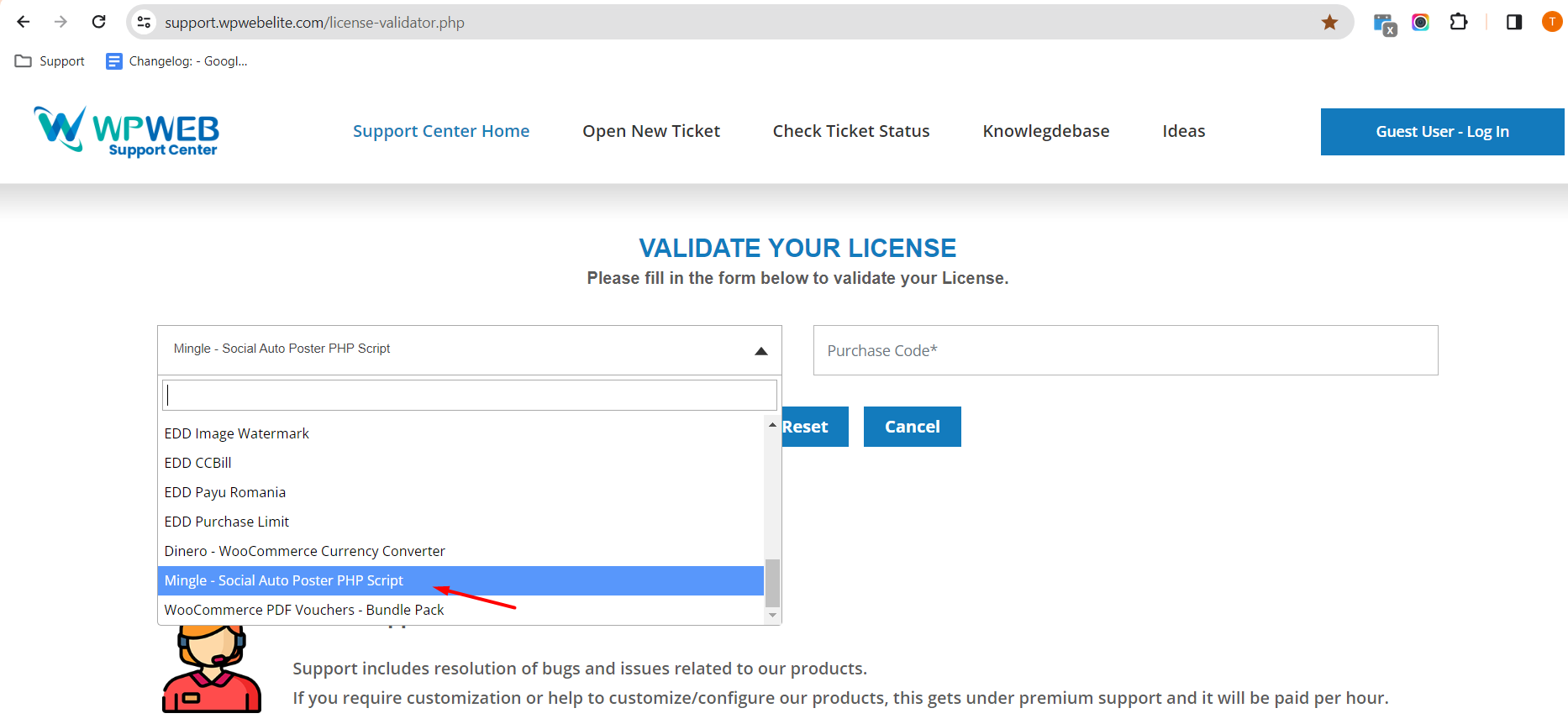Click the Guest User - Log In button
This screenshot has width=1568, height=724.
(1442, 132)
